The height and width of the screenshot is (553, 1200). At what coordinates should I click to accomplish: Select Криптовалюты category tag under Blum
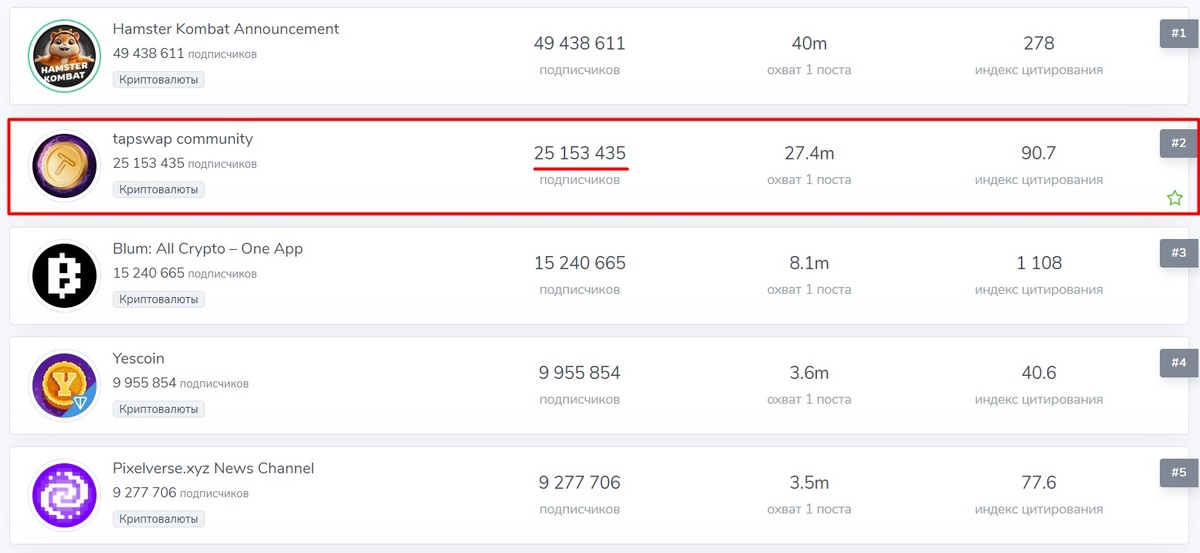[159, 299]
